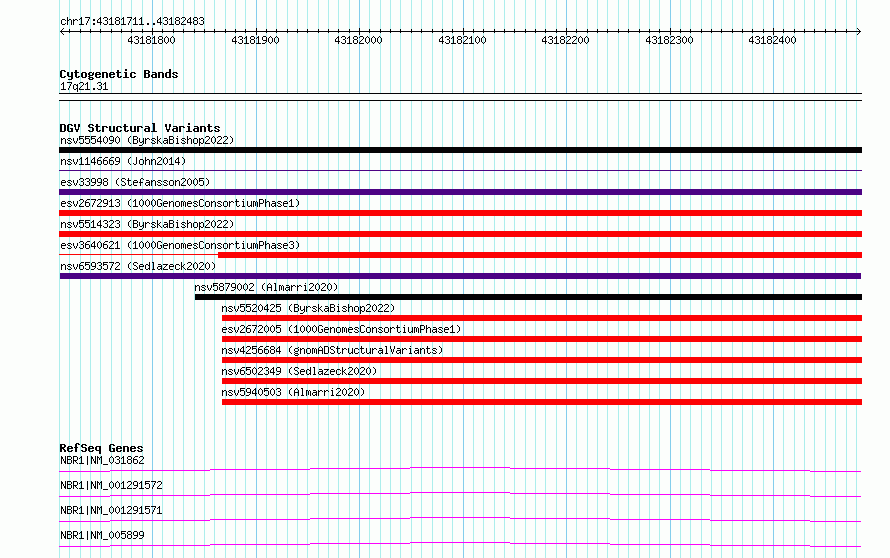Screen dimensions: 890x558
Task: Select nsv4256684 (gnomADStructuralVariants) label
Action: 332,350
